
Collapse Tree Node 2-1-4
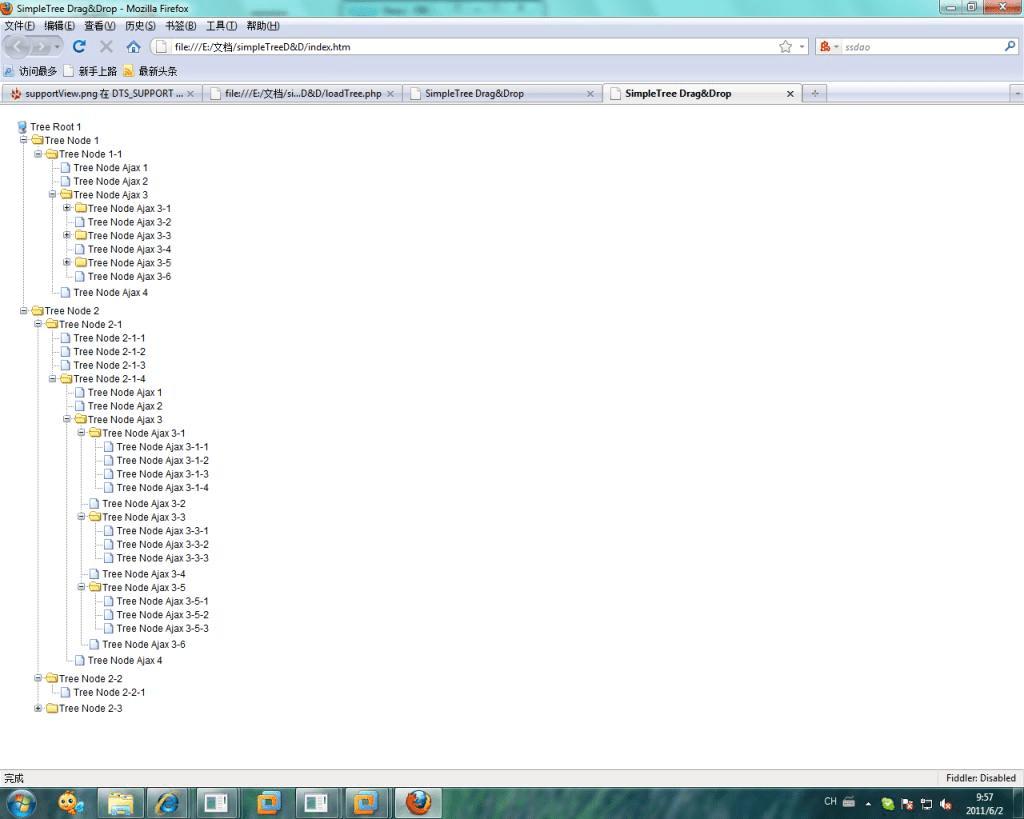pyautogui.click(x=52, y=378)
